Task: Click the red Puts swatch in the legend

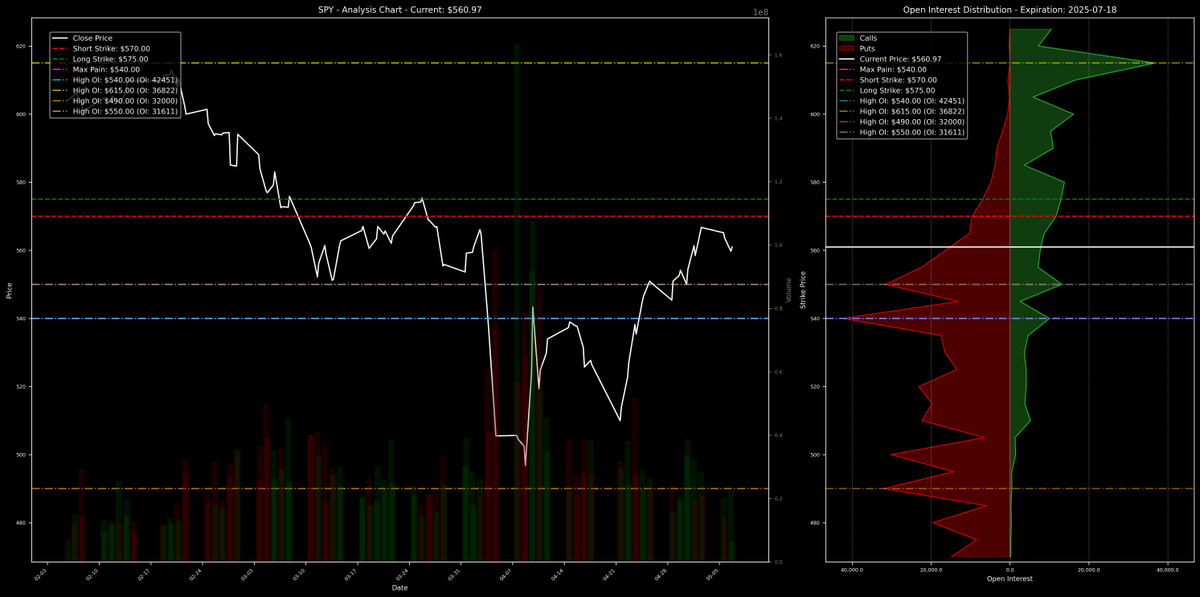Action: (x=847, y=48)
